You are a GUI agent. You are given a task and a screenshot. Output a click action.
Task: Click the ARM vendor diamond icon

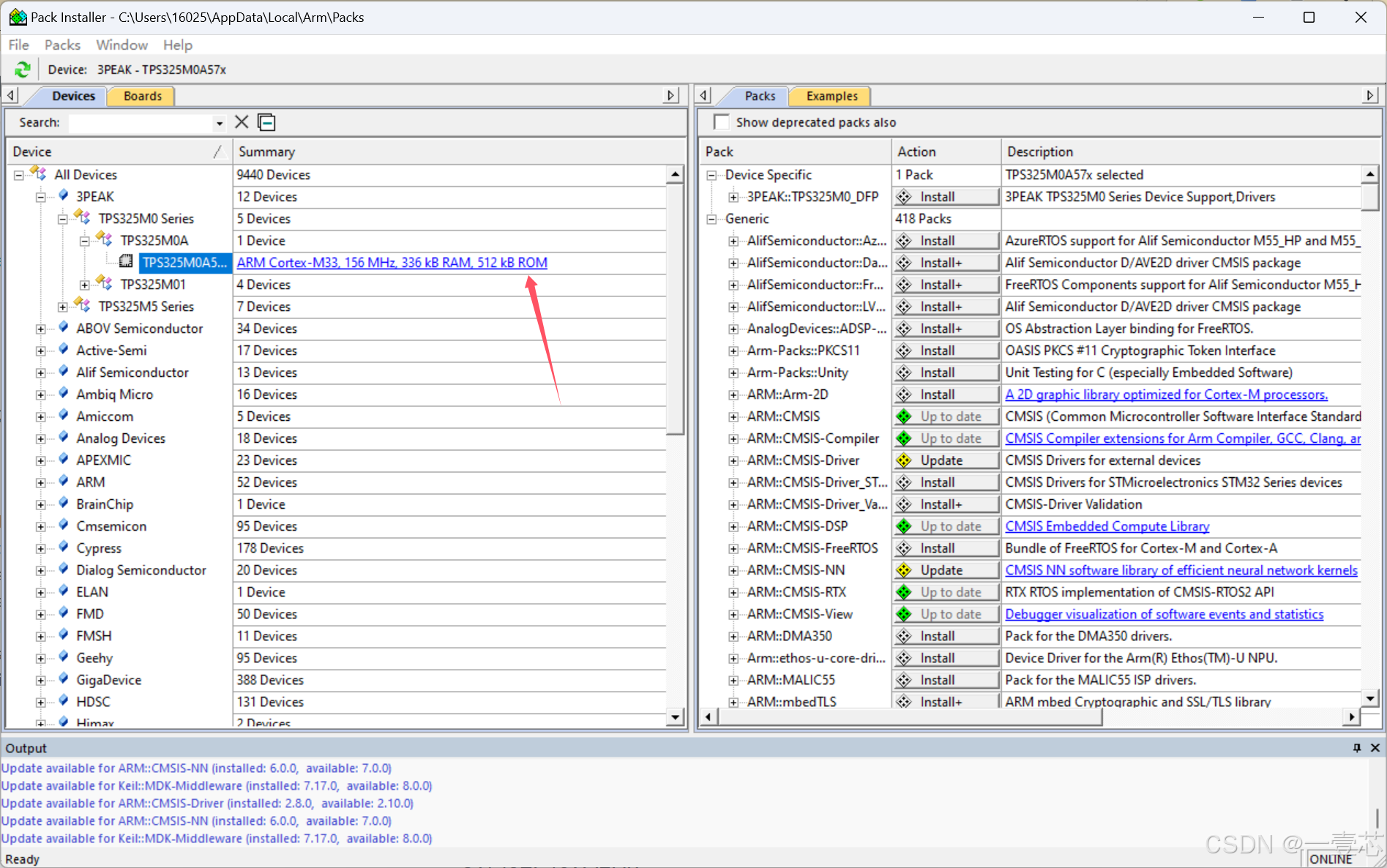pos(64,482)
